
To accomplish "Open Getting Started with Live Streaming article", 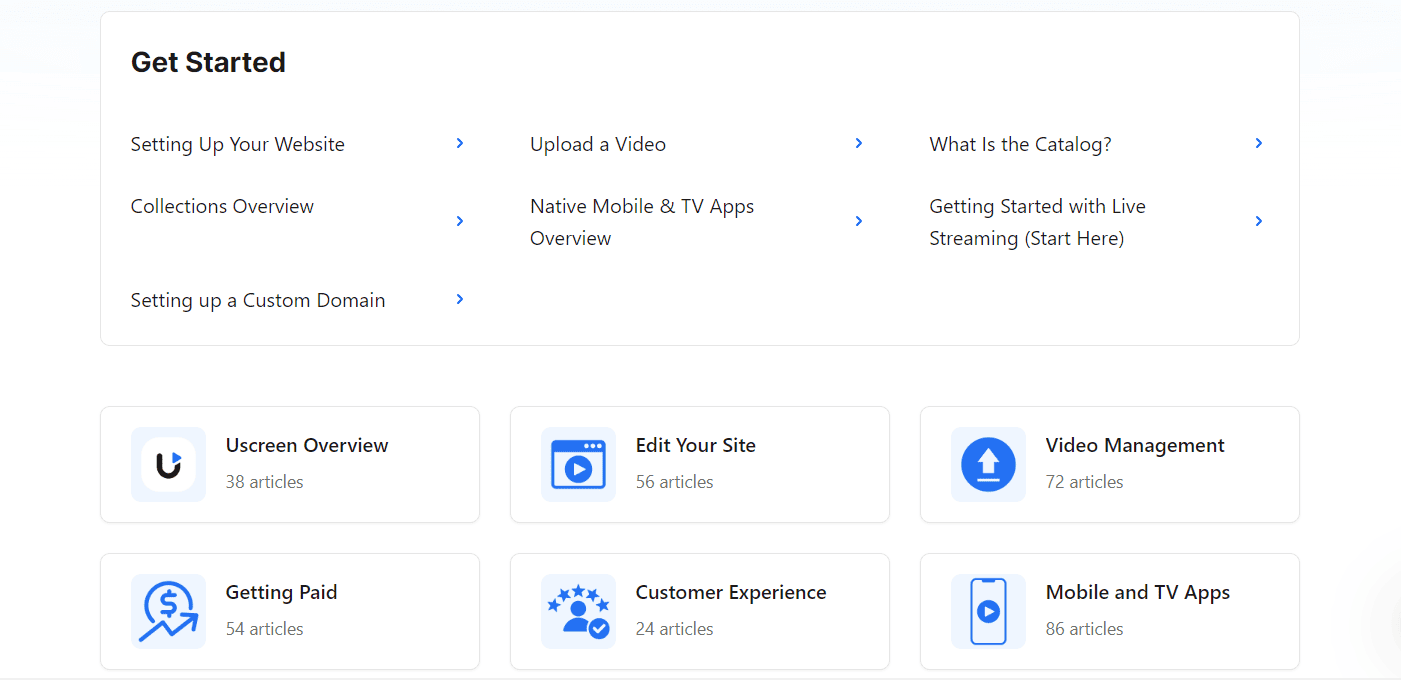I will 1037,222.
